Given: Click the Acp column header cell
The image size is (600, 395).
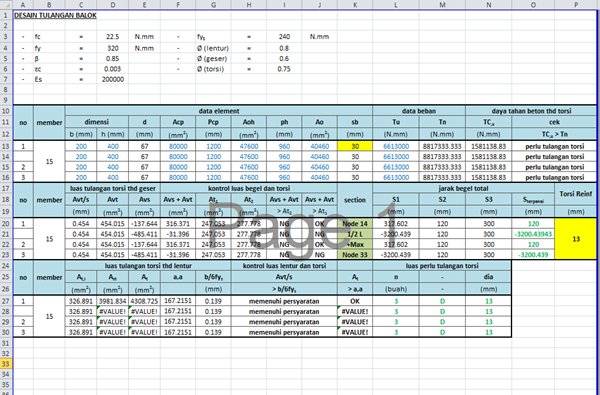Looking at the screenshot, I should click(178, 122).
